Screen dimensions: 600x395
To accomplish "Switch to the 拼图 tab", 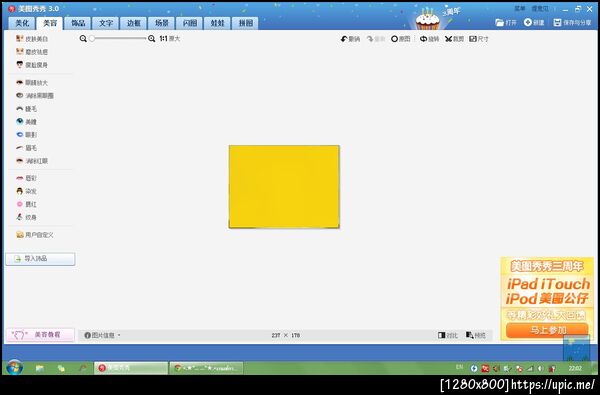I will (x=245, y=23).
